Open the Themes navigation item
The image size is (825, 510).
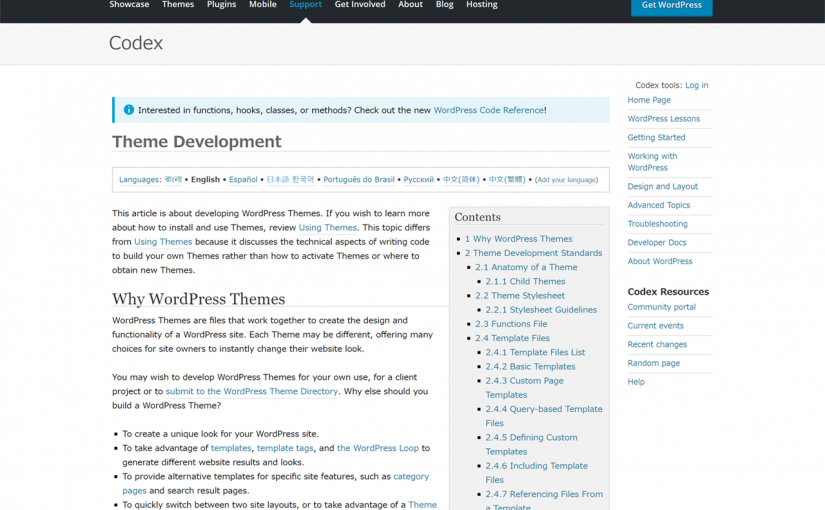pyautogui.click(x=178, y=5)
